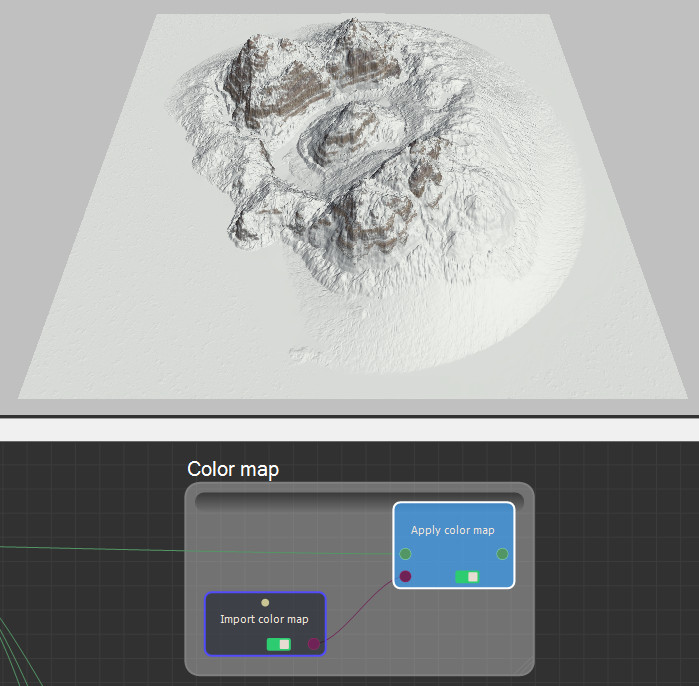Click the splitter bar between viewport and graph

click(x=349, y=417)
